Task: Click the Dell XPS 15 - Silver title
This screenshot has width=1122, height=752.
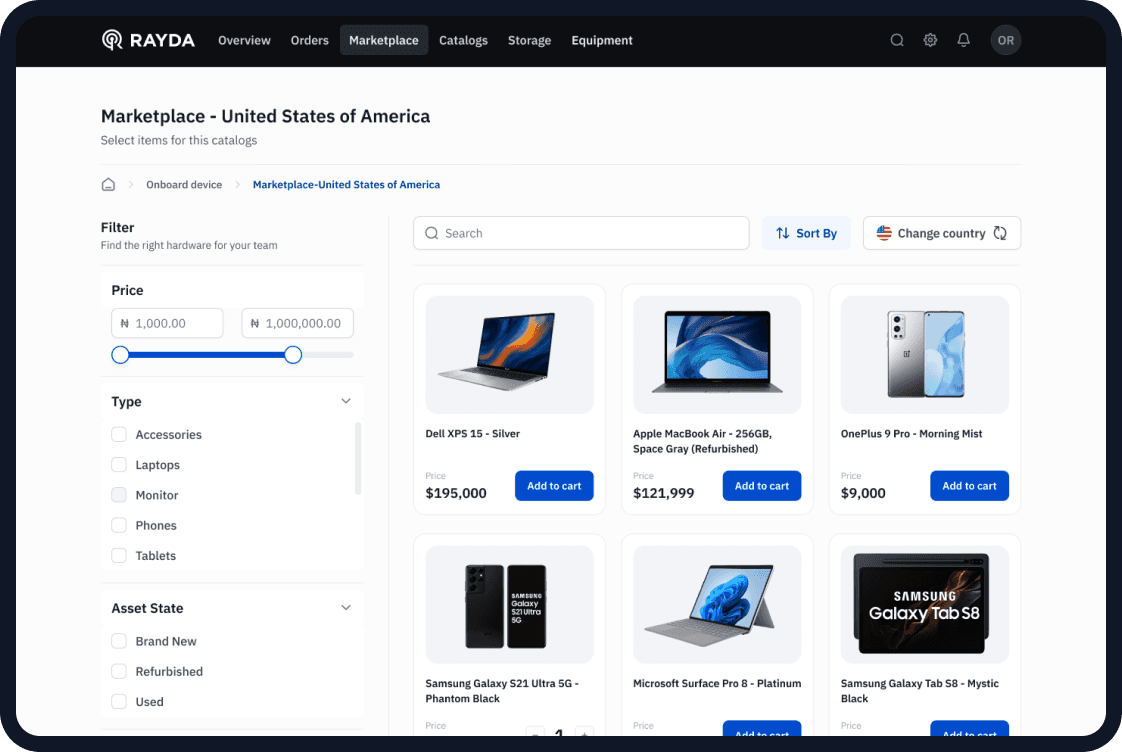Action: [472, 434]
